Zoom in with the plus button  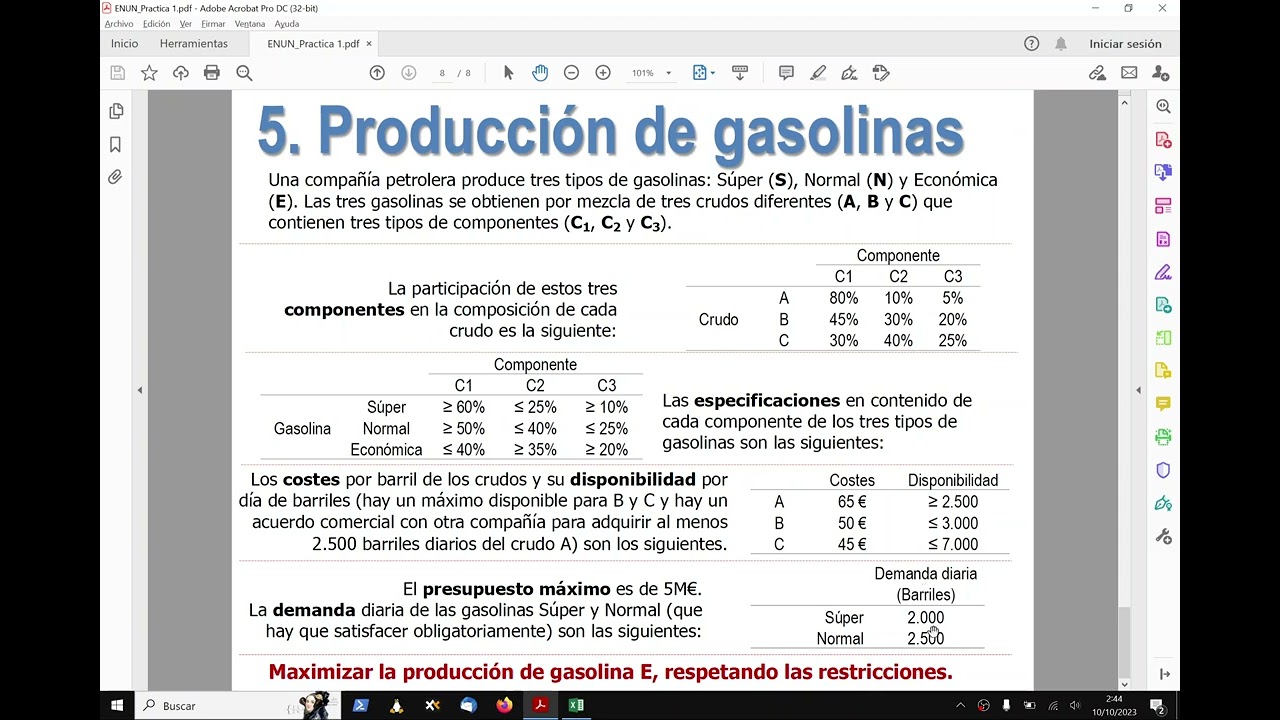[603, 73]
